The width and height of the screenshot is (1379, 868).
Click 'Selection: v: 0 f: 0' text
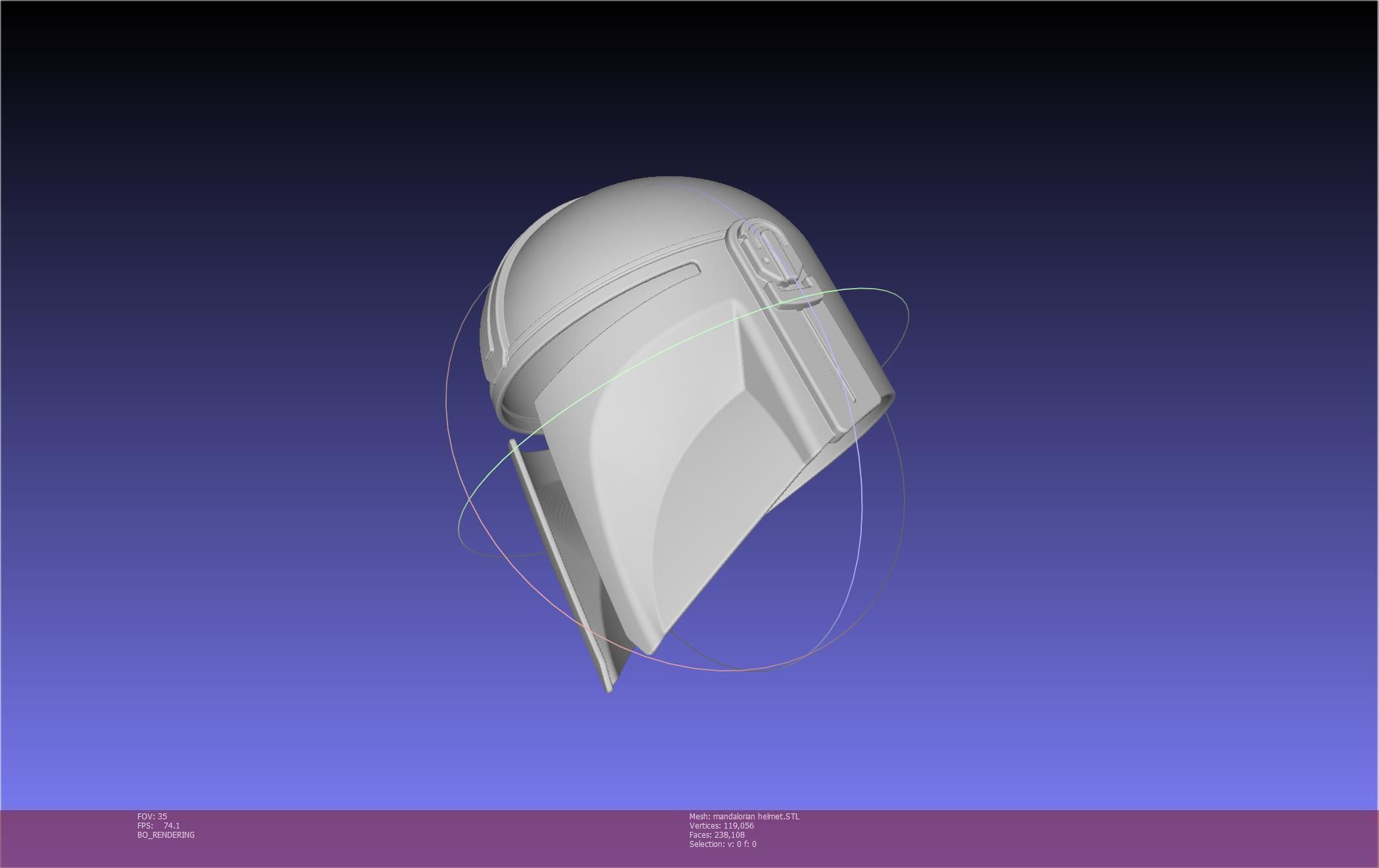(723, 844)
